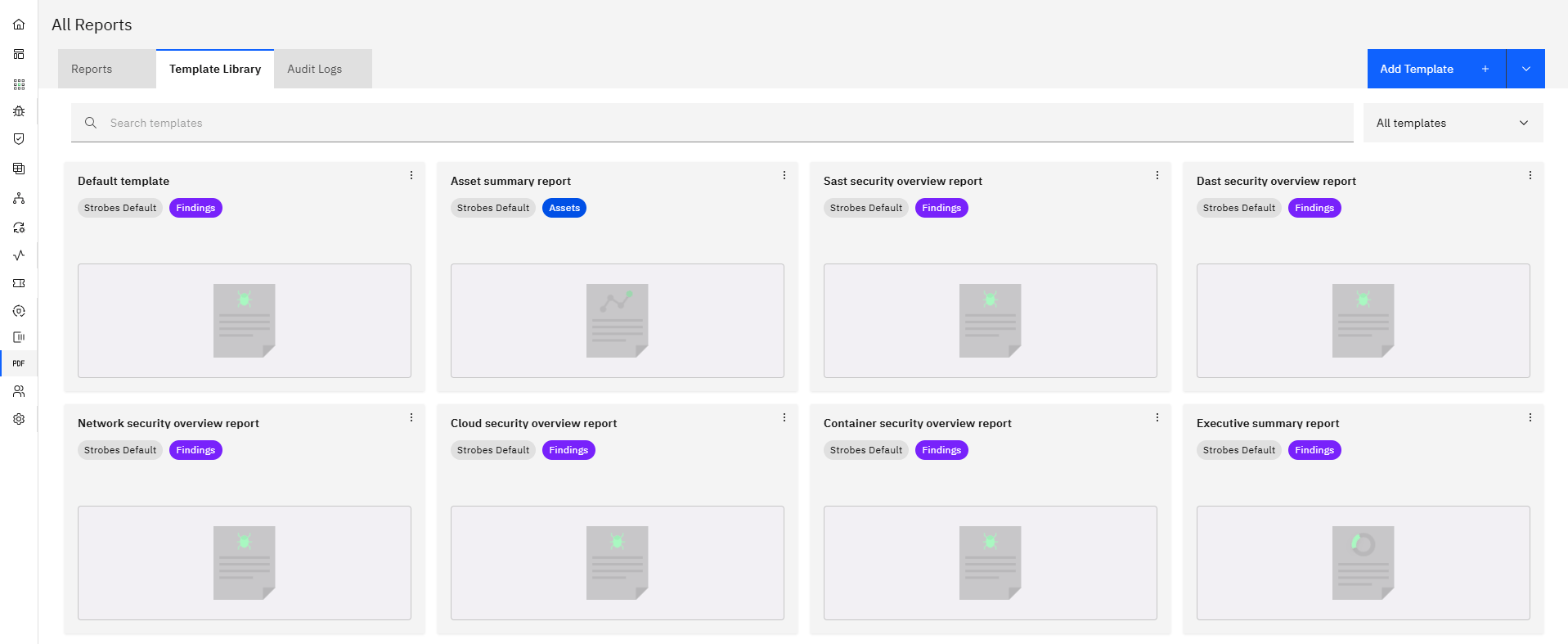Open the grid apps icon in sidebar

(x=19, y=84)
